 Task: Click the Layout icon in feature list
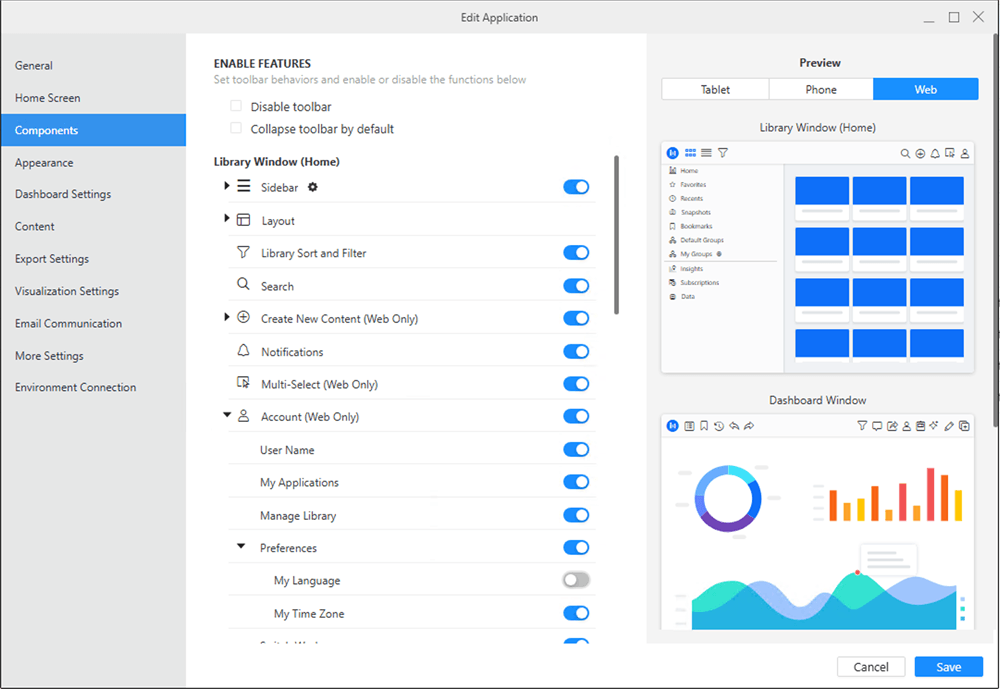click(243, 220)
